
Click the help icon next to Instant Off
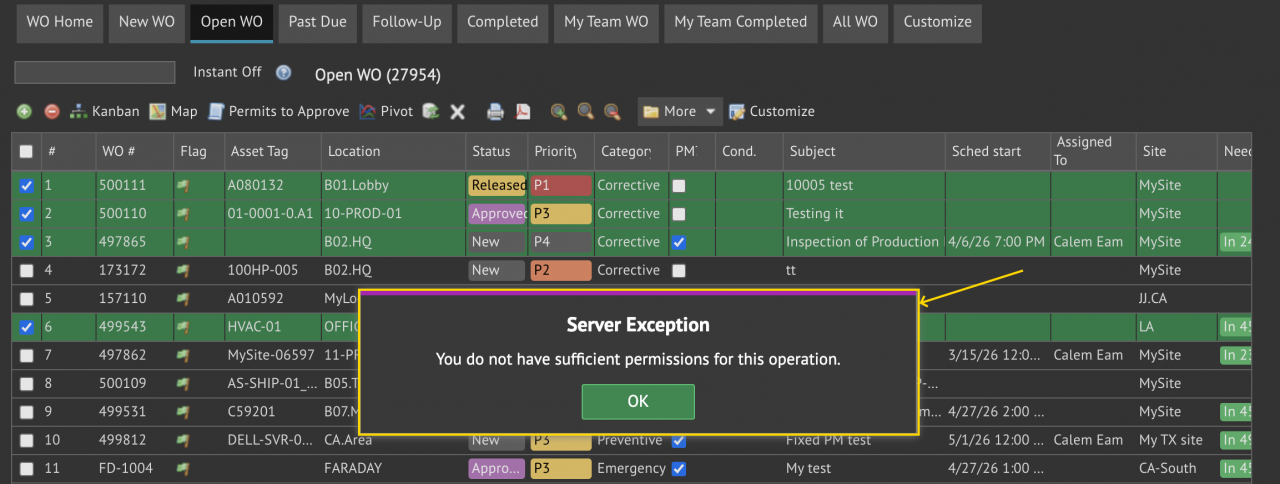(283, 73)
